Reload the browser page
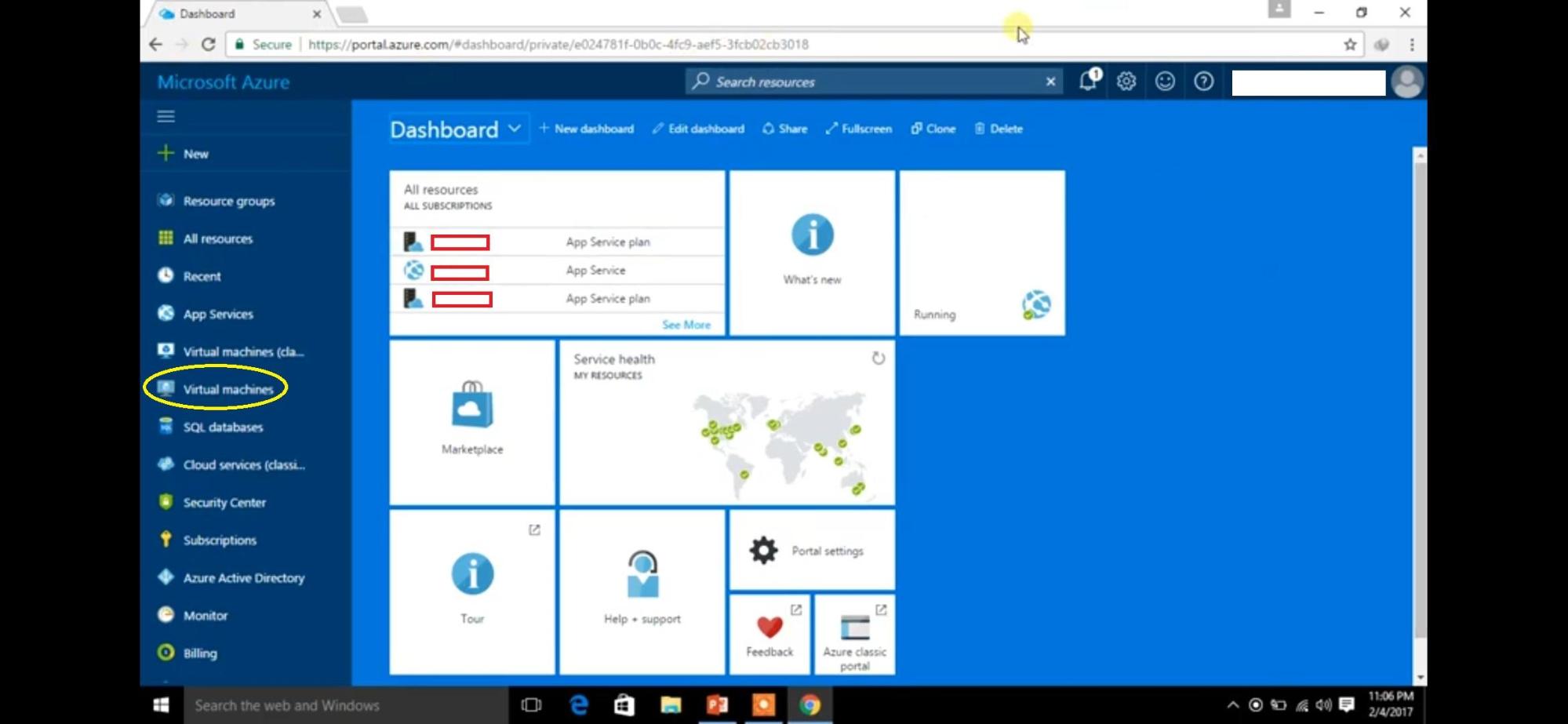Screen dimensions: 1568x724 point(208,44)
